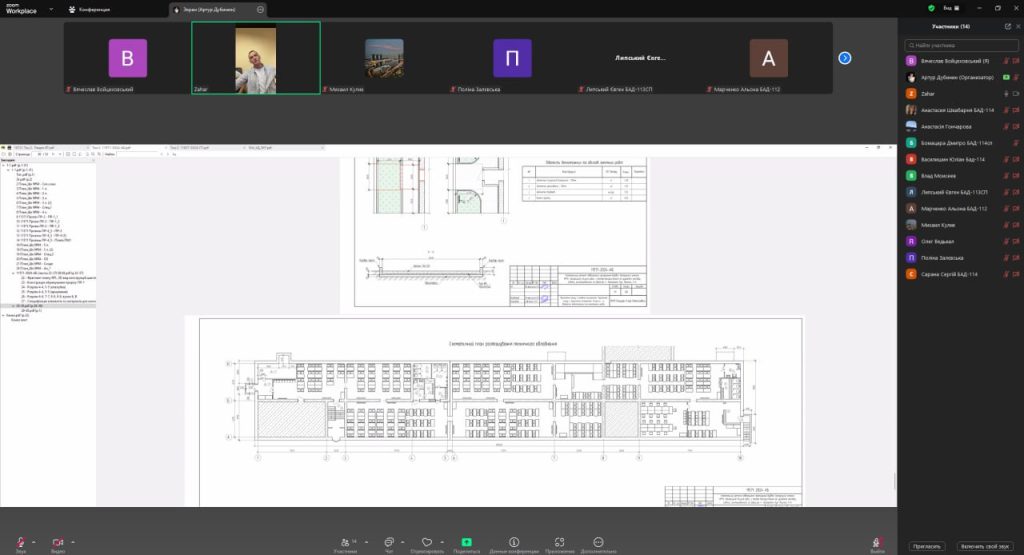Click the Пригласить button

pos(926,546)
